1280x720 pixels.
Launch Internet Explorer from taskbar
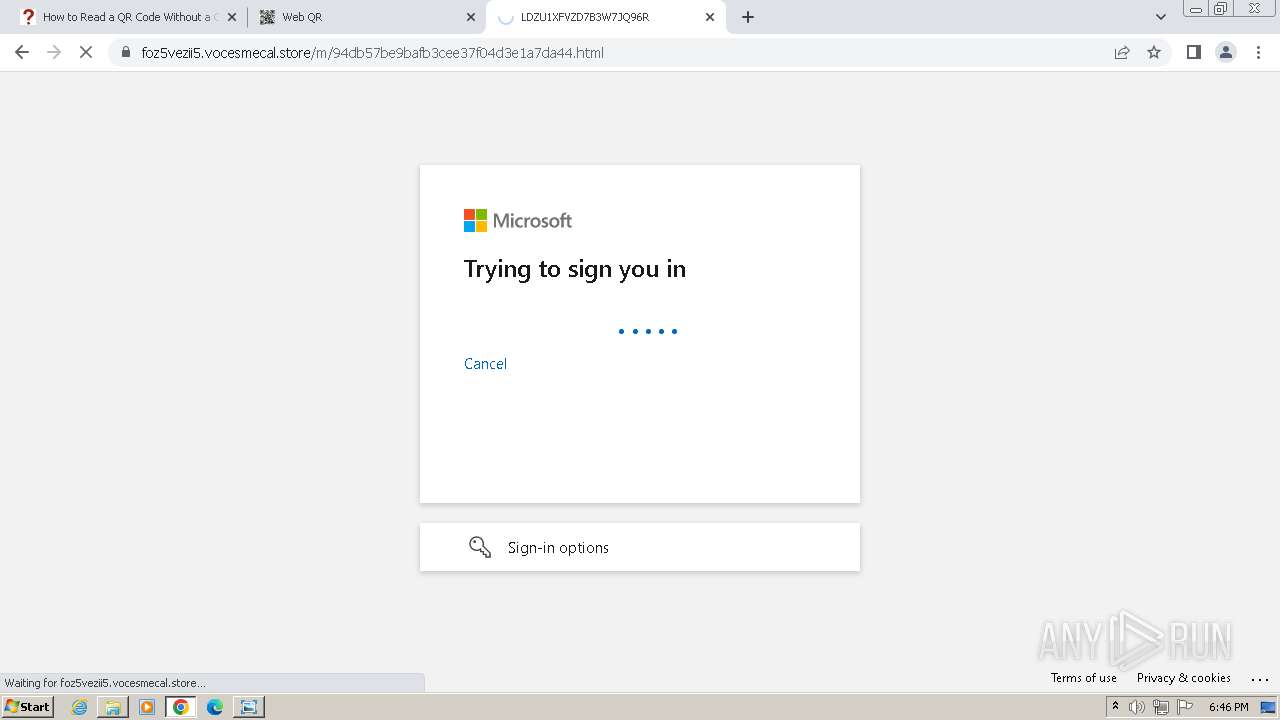point(80,707)
